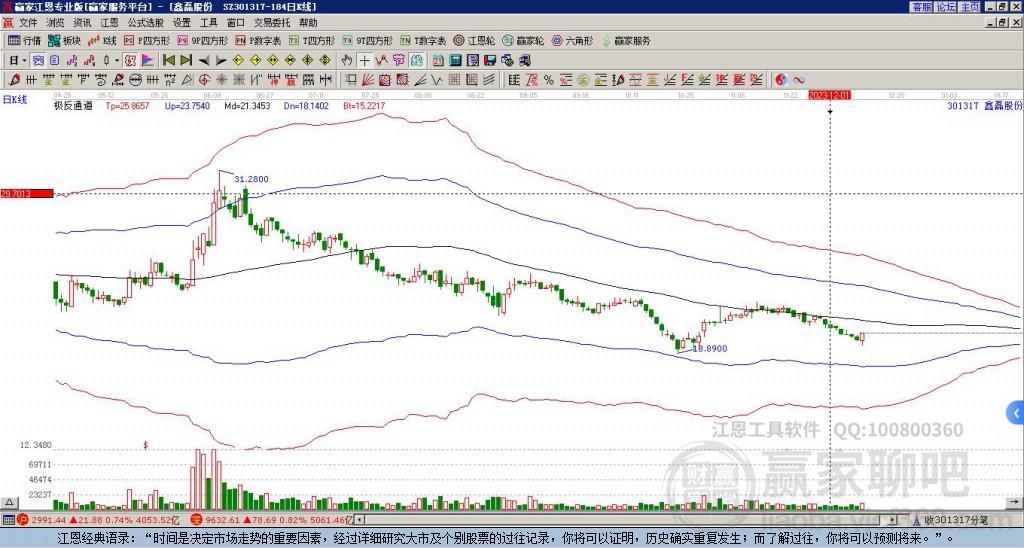Image resolution: width=1024 pixels, height=548 pixels.
Task: Open the 帮助 menu
Action: pyautogui.click(x=308, y=23)
